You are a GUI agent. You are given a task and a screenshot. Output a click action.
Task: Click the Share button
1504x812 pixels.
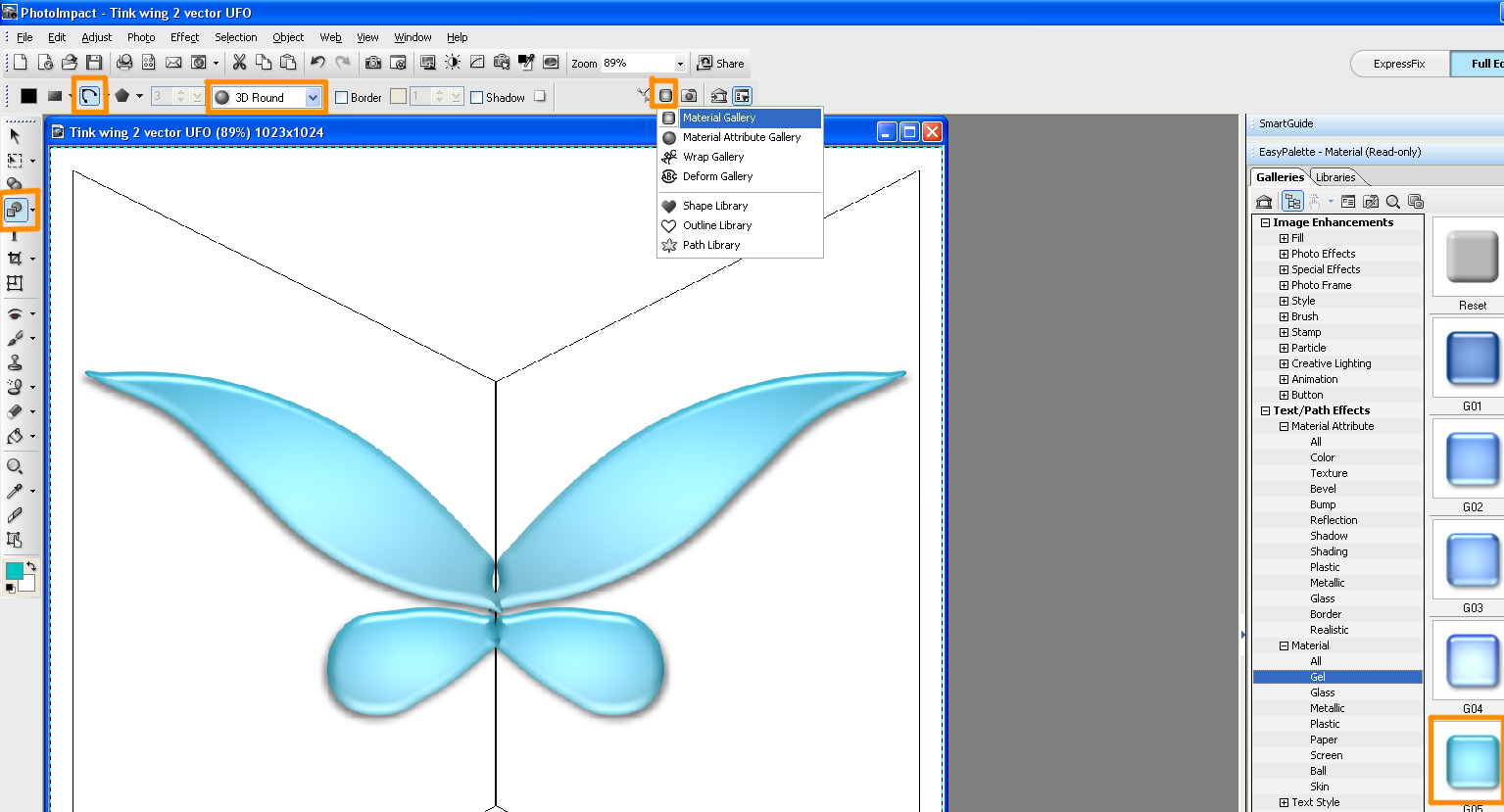pyautogui.click(x=720, y=63)
